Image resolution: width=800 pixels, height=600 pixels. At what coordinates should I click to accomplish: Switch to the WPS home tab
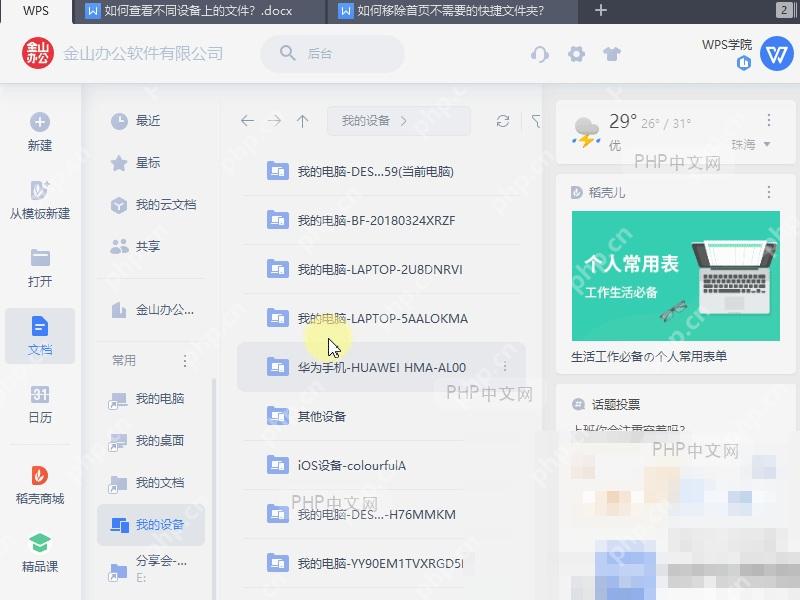[36, 11]
